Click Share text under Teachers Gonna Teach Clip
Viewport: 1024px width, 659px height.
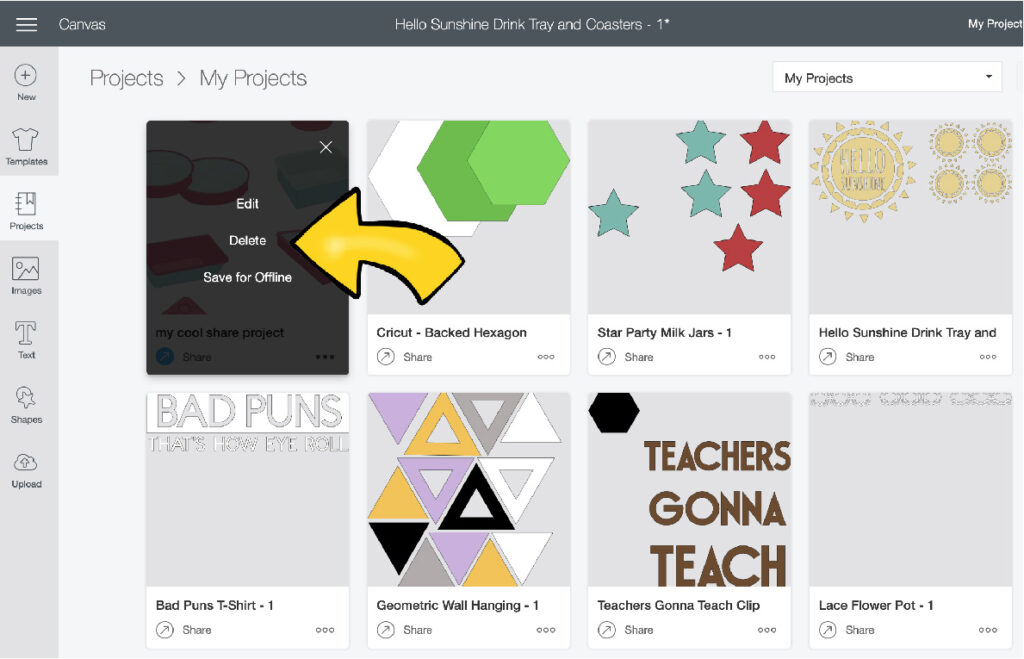point(639,630)
